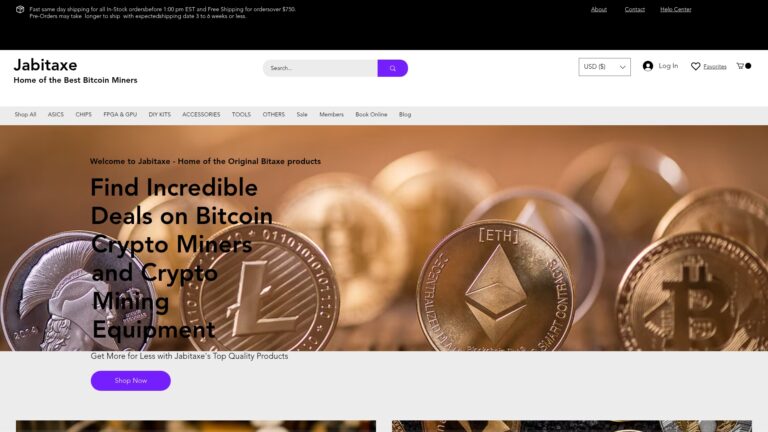The image size is (768, 432).
Task: Expand the USD ($) currency dropdown
Action: pos(604,67)
